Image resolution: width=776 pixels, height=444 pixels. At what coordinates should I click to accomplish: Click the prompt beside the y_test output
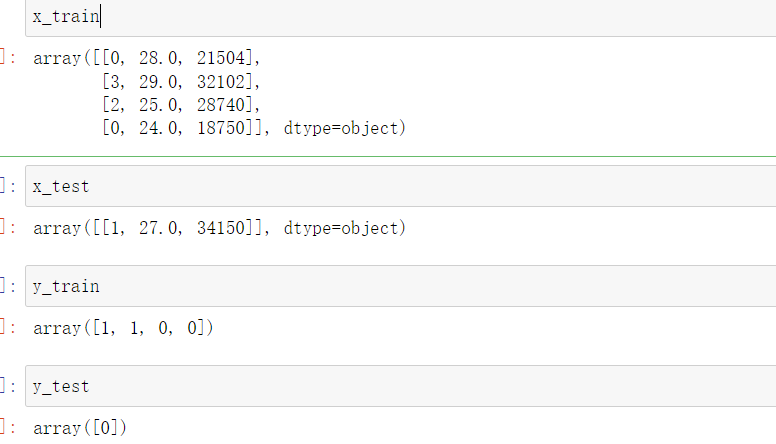pos(7,428)
